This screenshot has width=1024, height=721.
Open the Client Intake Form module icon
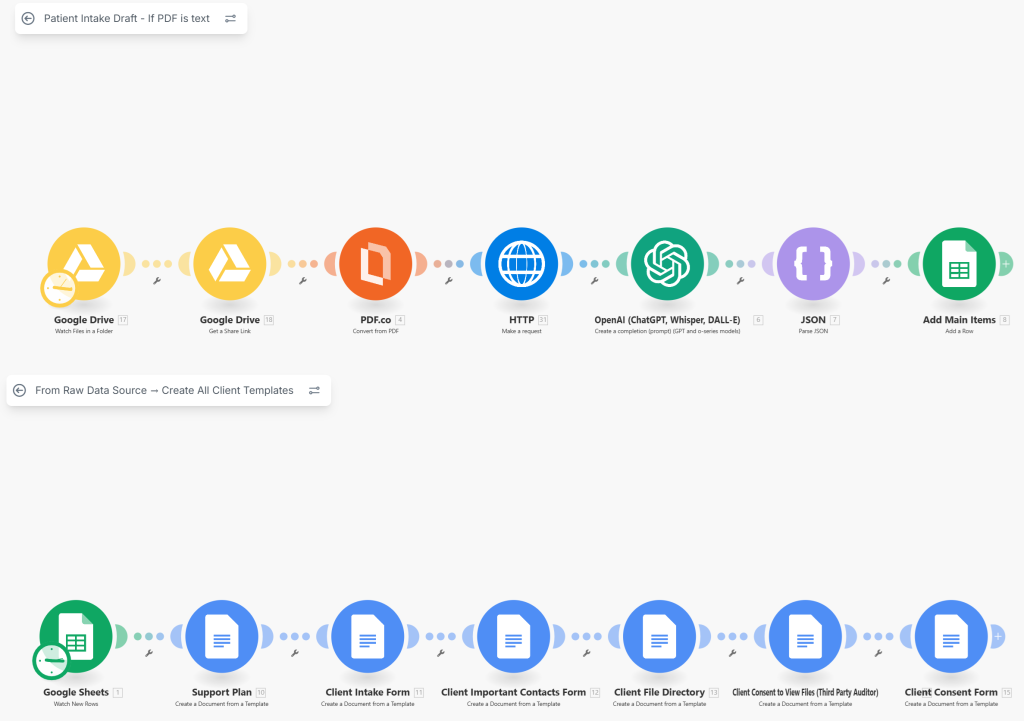coord(368,637)
